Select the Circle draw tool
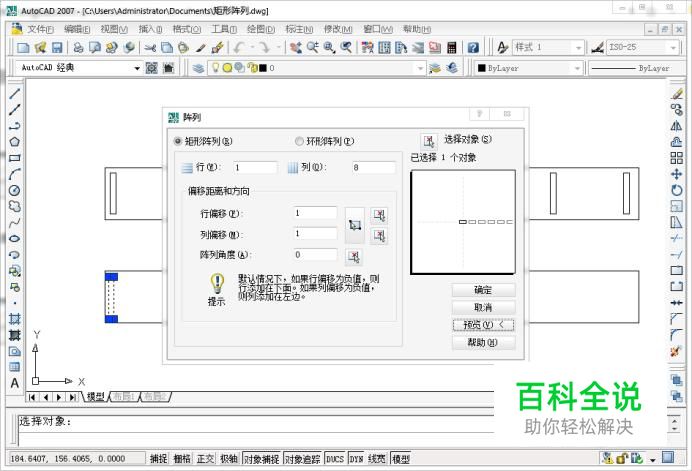Image resolution: width=692 pixels, height=471 pixels. 15,190
